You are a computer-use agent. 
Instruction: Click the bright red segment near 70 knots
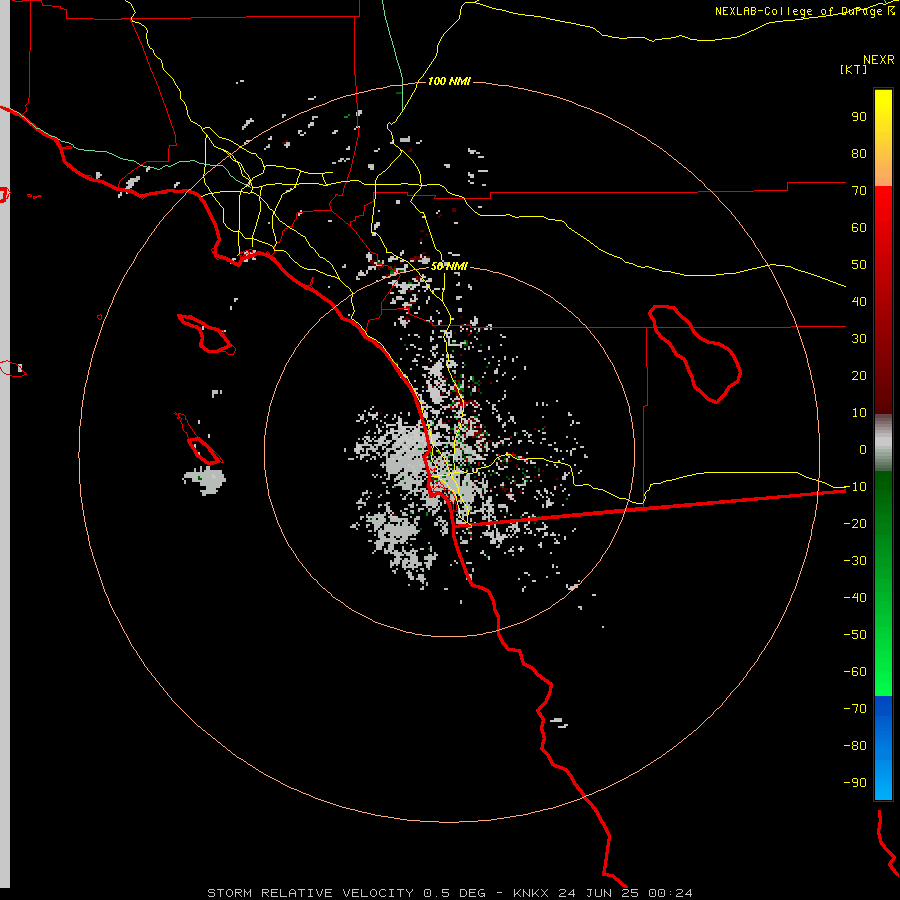click(883, 201)
